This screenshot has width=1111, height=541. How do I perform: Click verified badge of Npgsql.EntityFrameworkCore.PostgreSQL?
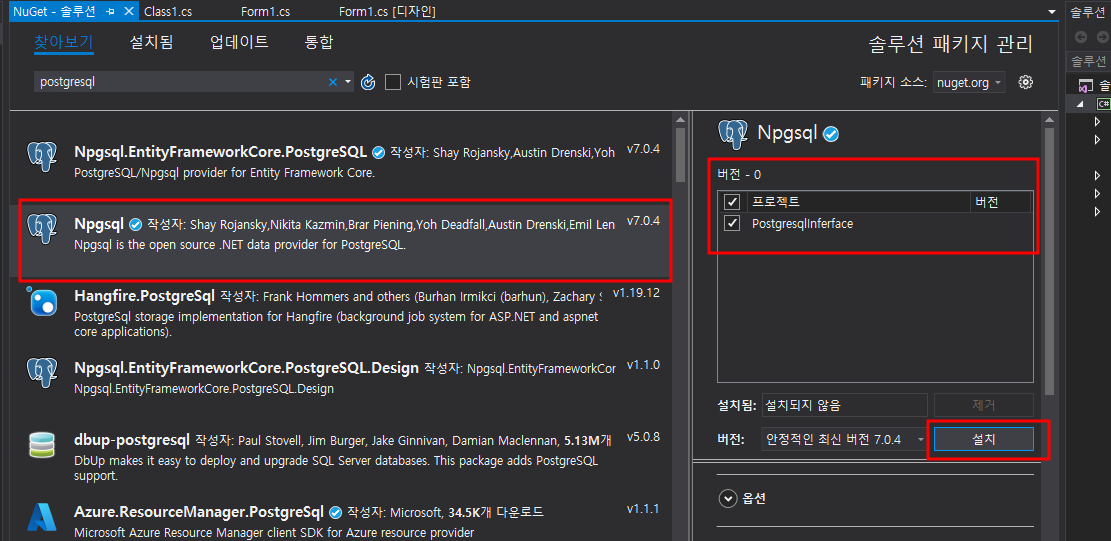point(378,152)
